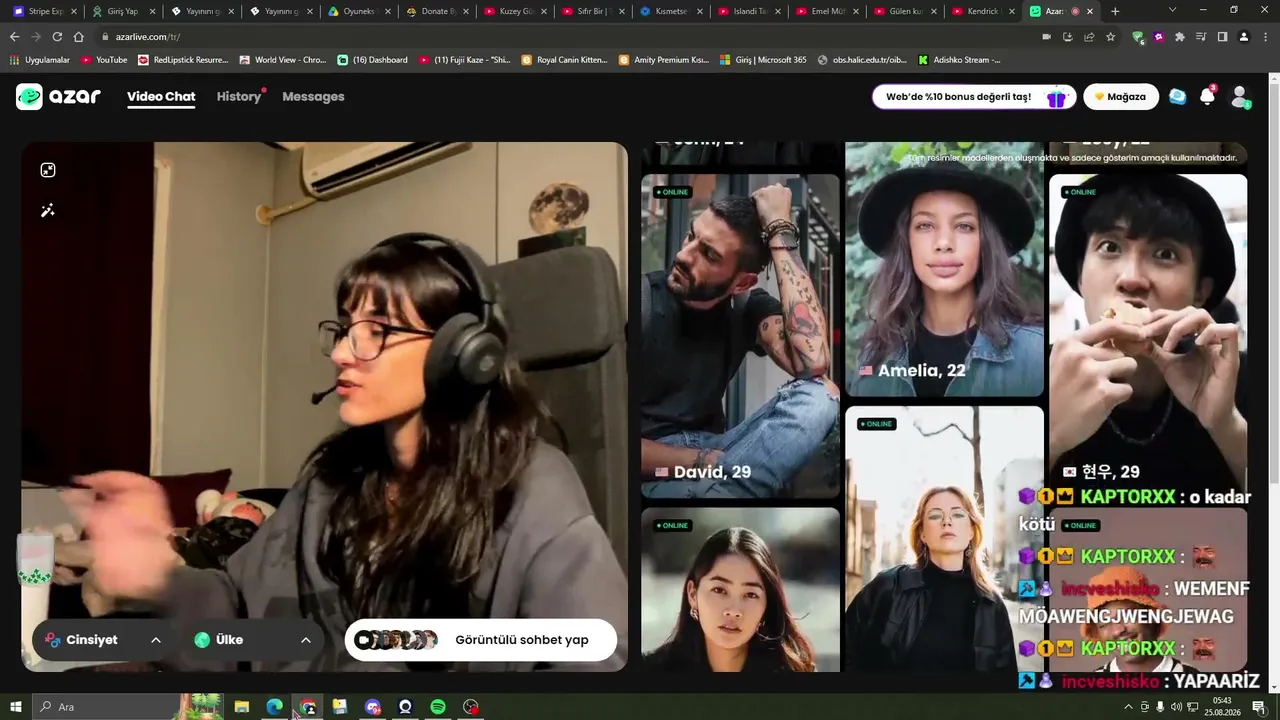Image resolution: width=1280 pixels, height=720 pixels.
Task: Open the magic wand effects tool
Action: 48,211
